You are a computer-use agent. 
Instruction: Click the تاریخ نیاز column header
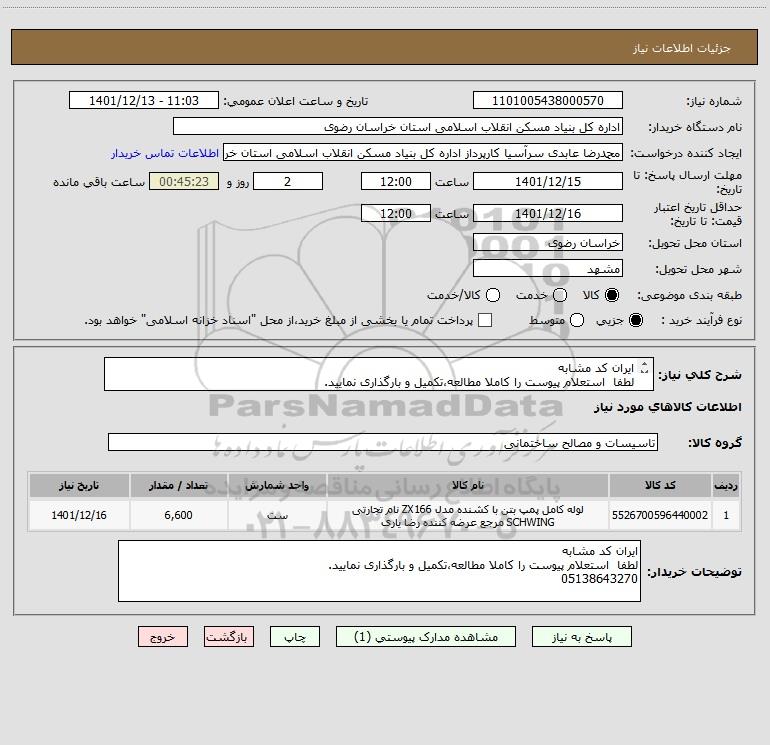coord(79,485)
